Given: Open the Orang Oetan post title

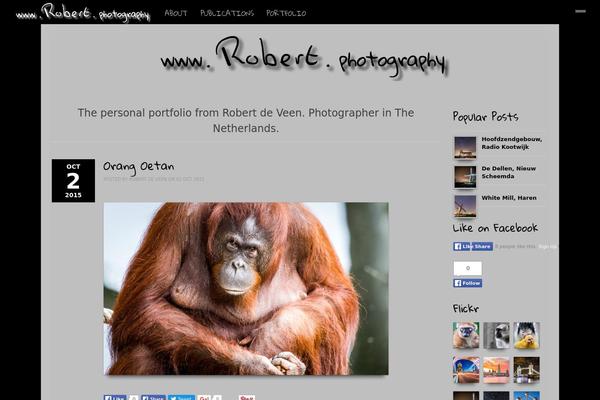Looking at the screenshot, I should (139, 167).
